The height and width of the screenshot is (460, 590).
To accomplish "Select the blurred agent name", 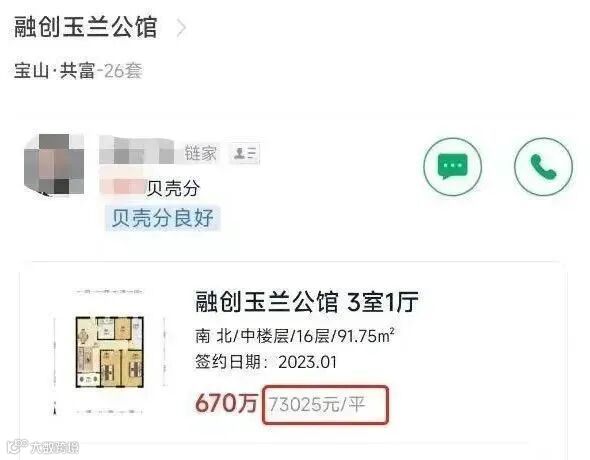I will click(x=137, y=150).
